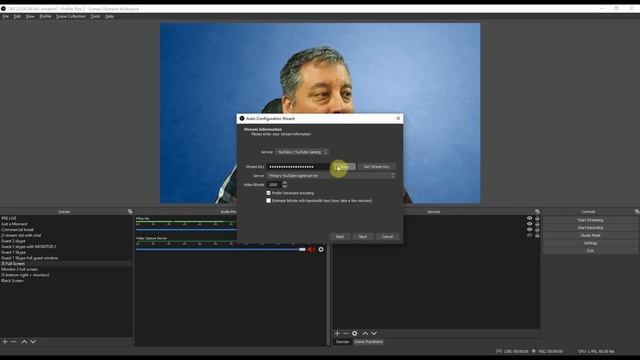Click the recording dot icon in status bar
The height and width of the screenshot is (360, 640).
(x=533, y=351)
